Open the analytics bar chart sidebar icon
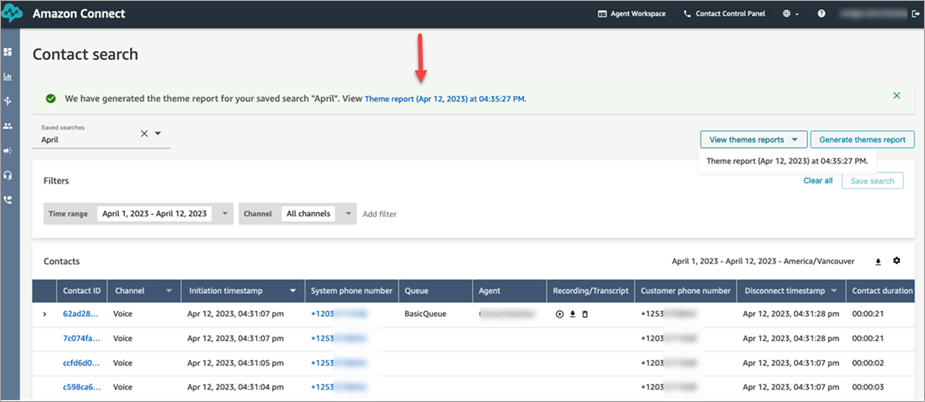 point(8,76)
